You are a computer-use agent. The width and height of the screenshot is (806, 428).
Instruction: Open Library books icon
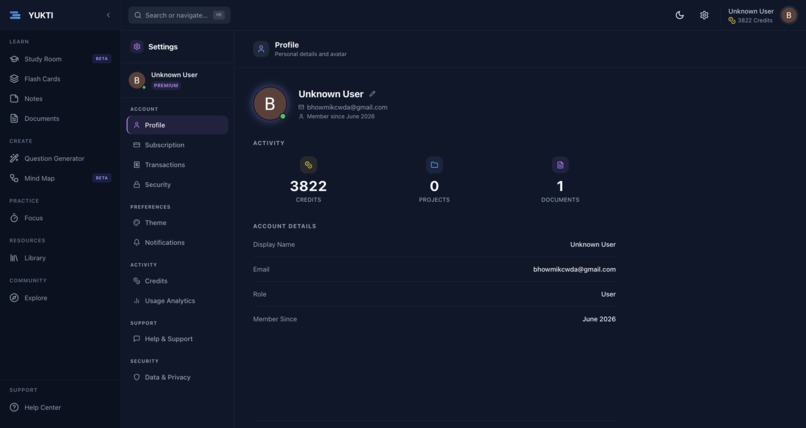(x=14, y=258)
